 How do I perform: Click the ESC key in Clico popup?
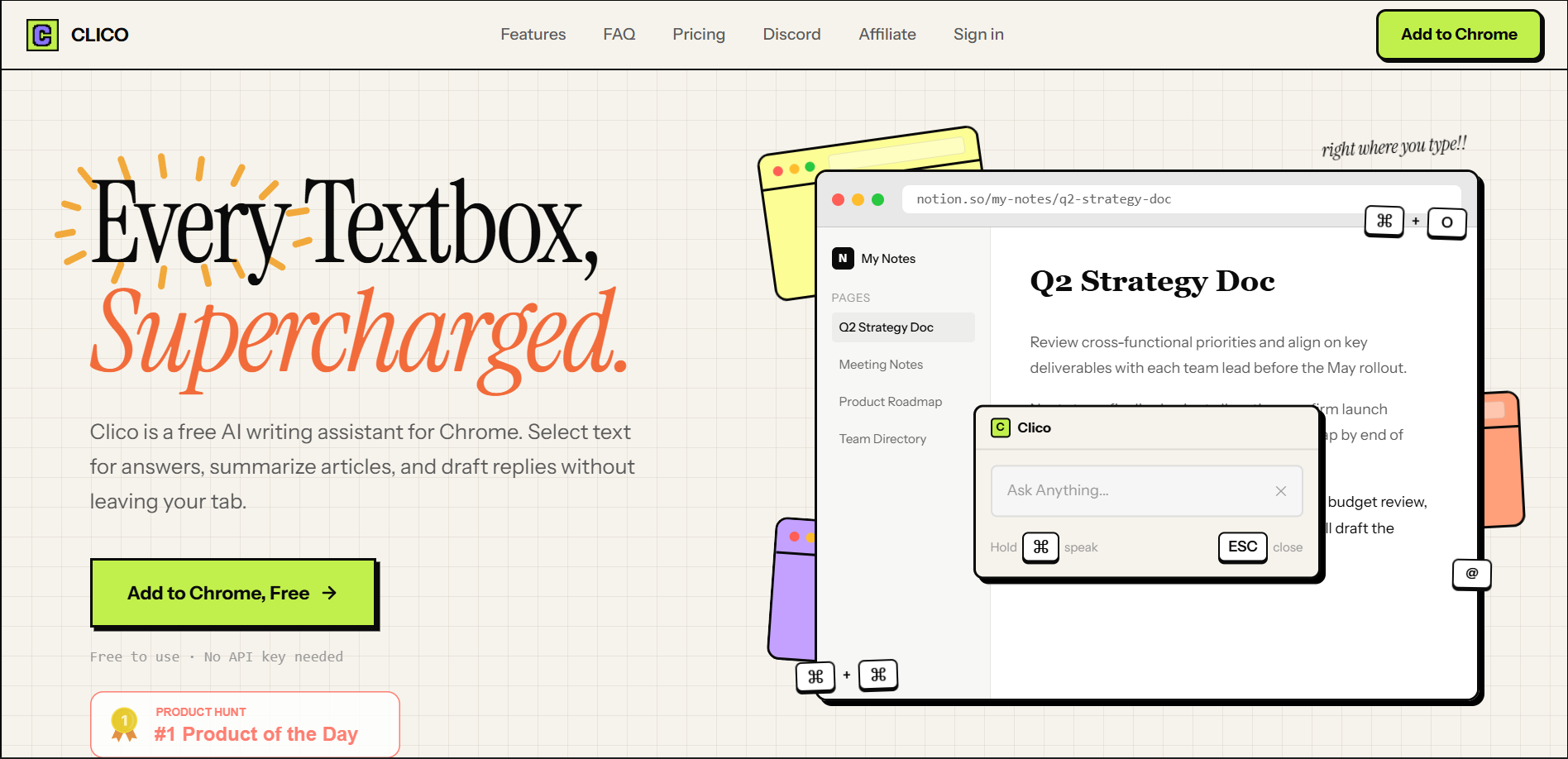[1242, 547]
